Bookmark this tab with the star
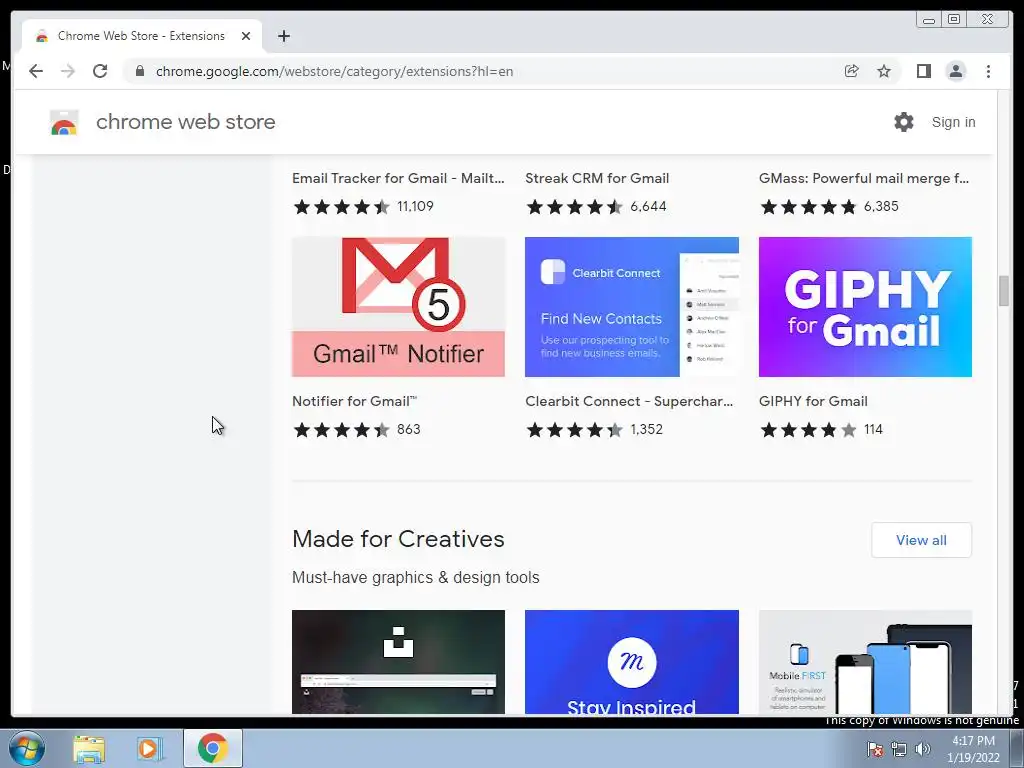 pos(884,71)
